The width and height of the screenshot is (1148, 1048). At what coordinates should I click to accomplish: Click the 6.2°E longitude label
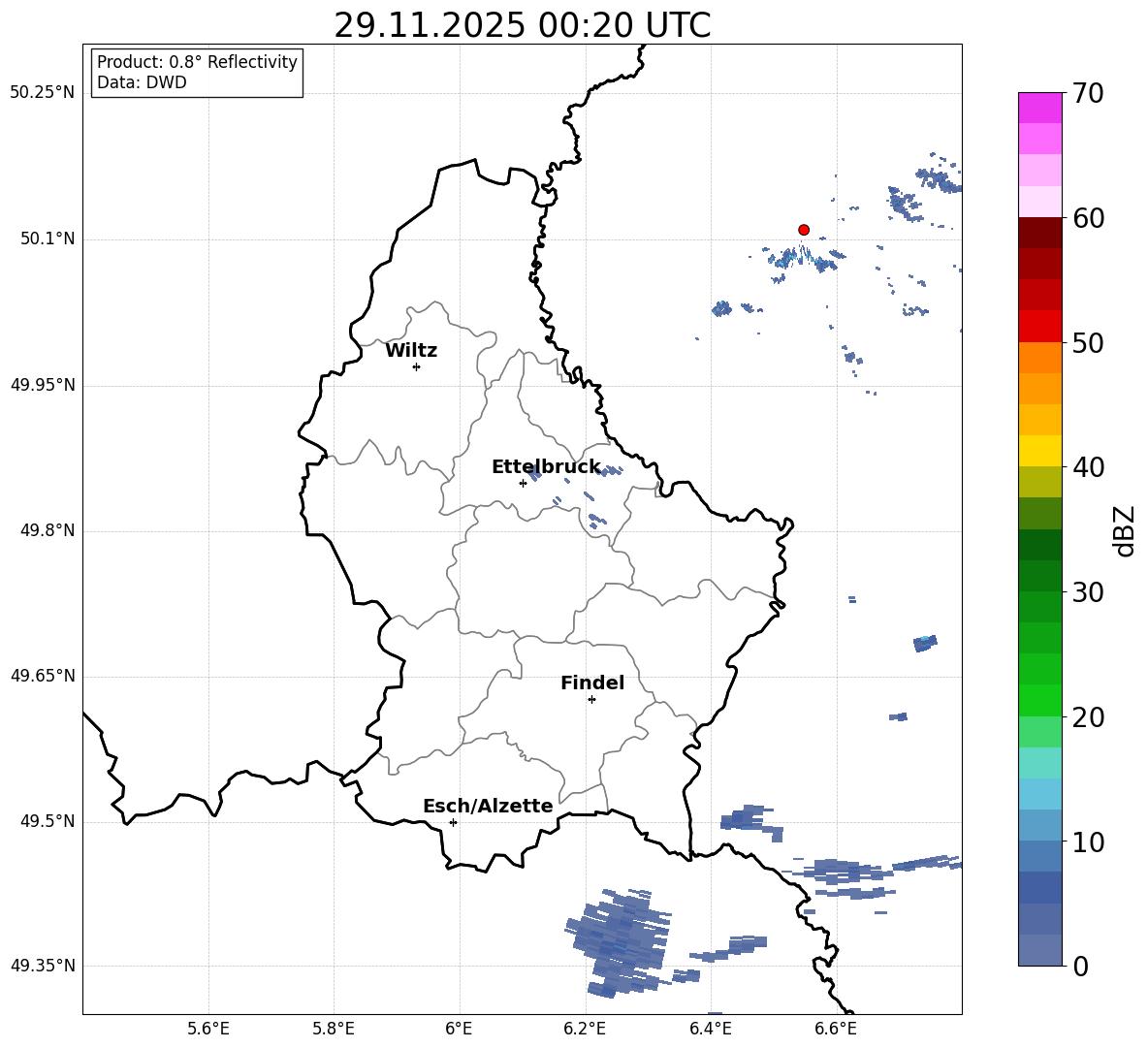click(585, 1029)
